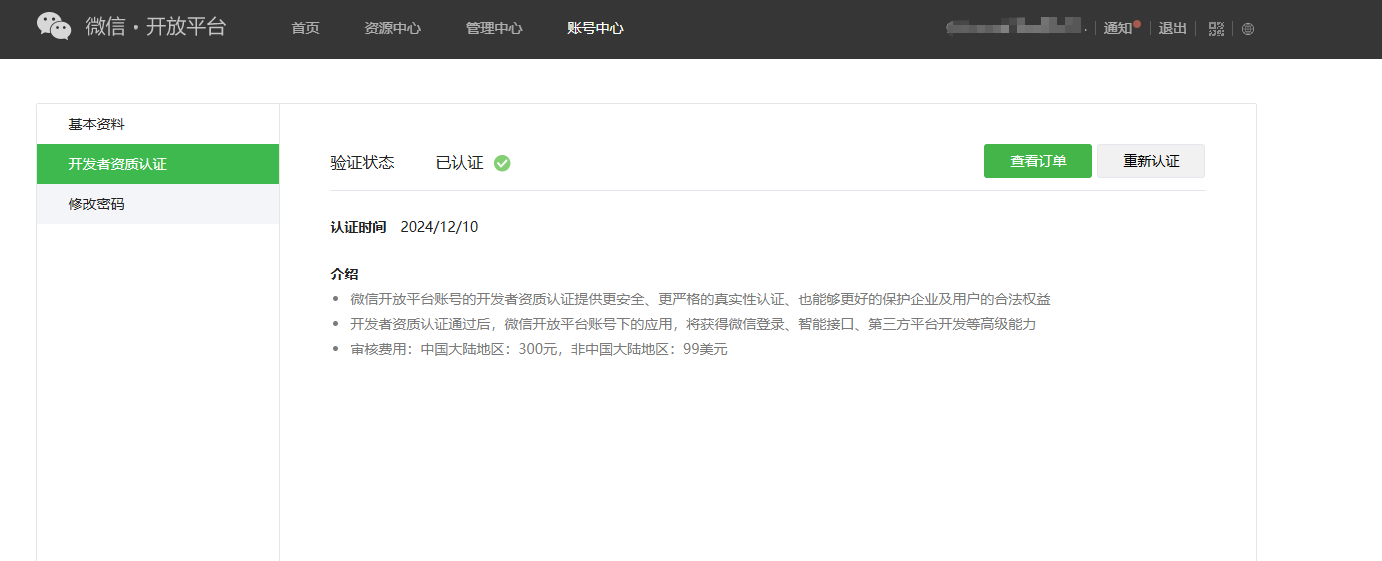Select 开发者资质认证 sidebar item

158,164
